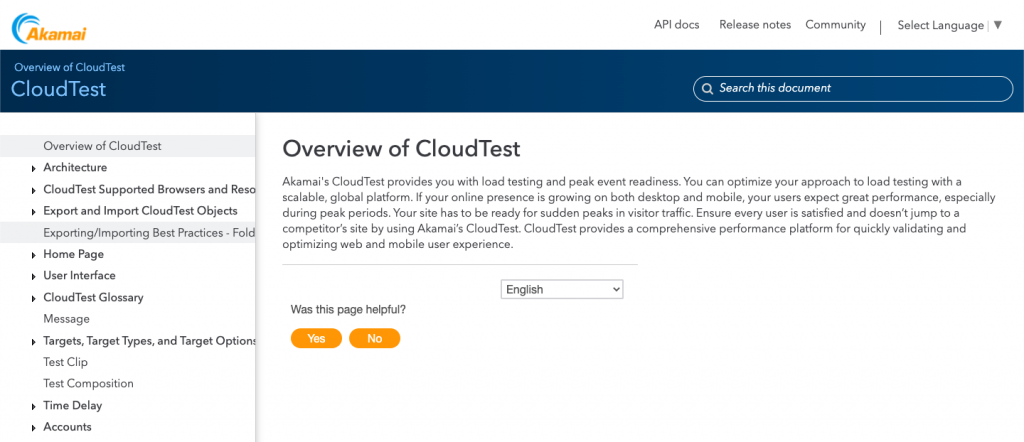Expand CloudTest Supported Browsers arrow

tap(33, 191)
